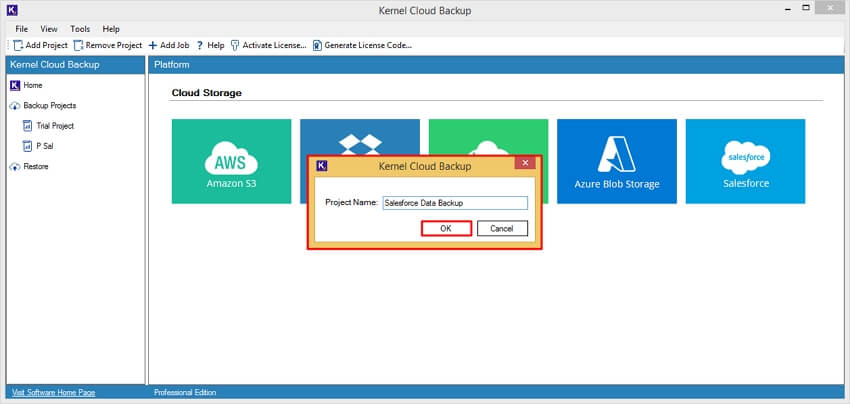Click the Remove Project toolbar icon
850x404 pixels.
tap(79, 46)
